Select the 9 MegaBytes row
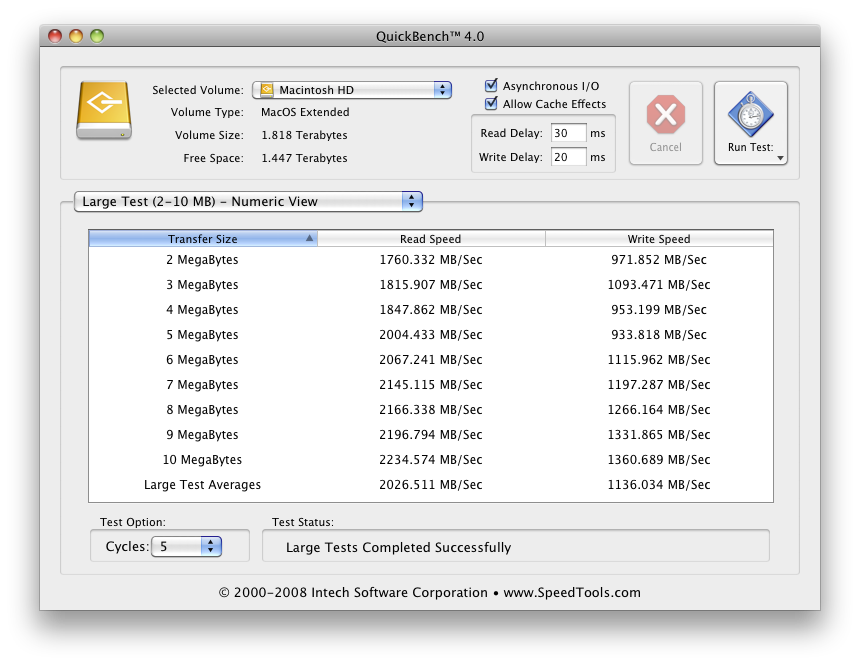This screenshot has width=860, height=665. 431,435
